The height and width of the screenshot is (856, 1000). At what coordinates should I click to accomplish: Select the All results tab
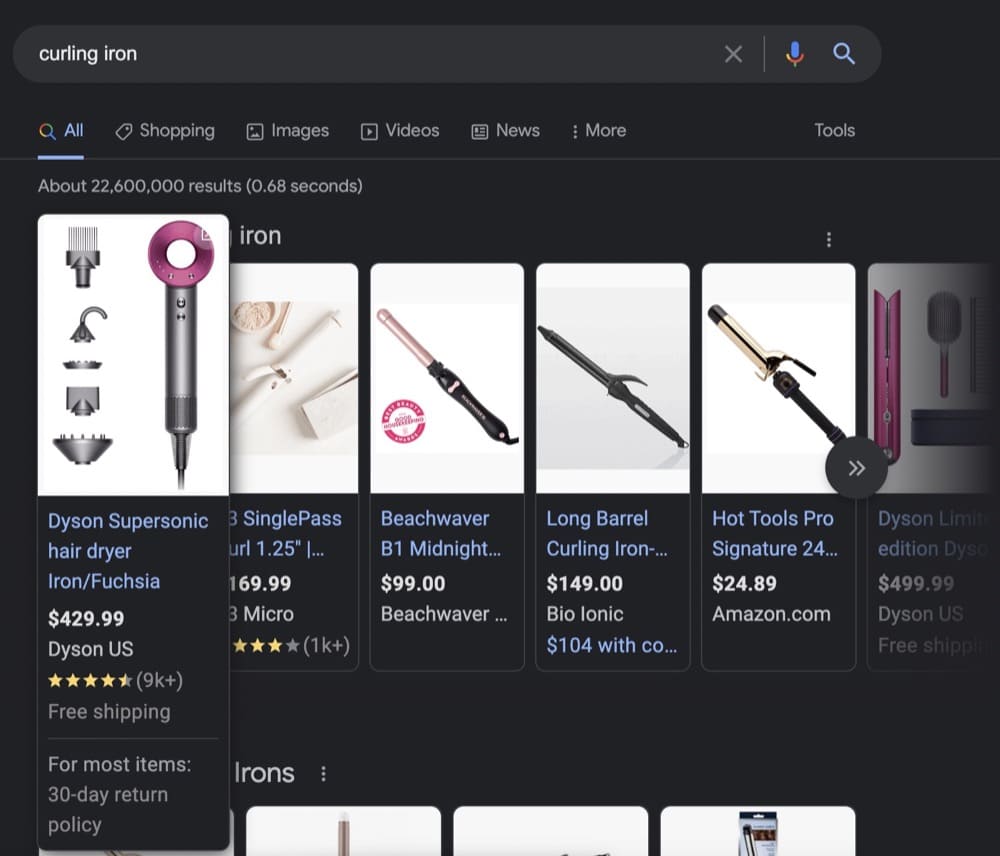pos(61,131)
